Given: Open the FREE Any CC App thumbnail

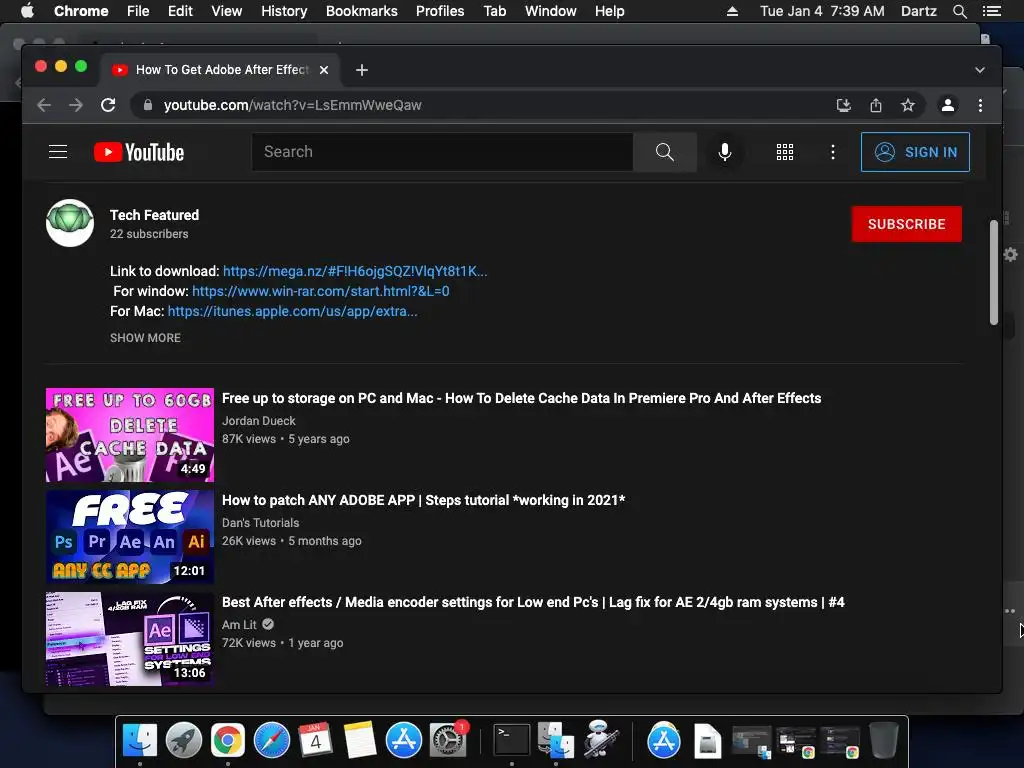Looking at the screenshot, I should coord(130,537).
